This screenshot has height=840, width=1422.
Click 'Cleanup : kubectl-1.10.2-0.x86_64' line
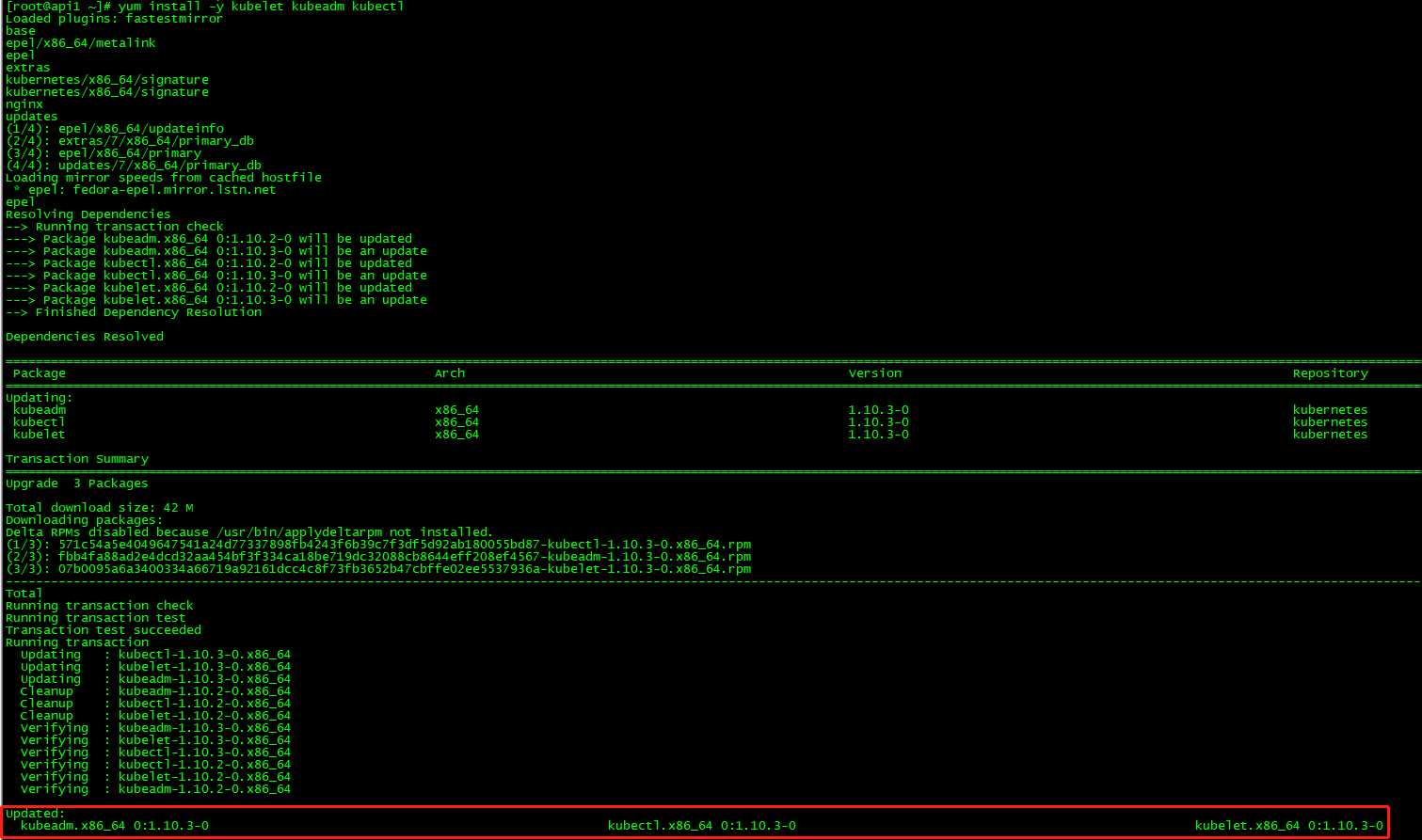point(156,704)
